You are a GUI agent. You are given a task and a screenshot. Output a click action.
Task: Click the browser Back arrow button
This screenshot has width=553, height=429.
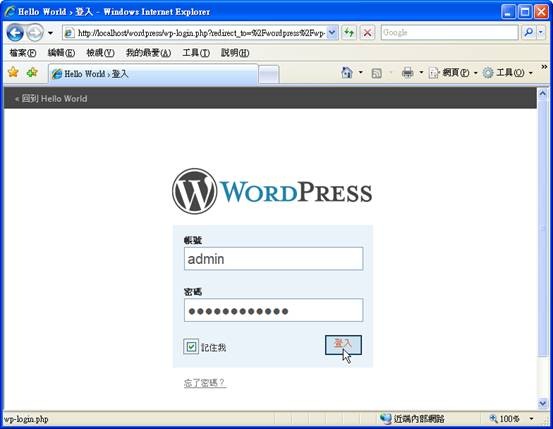coord(15,33)
